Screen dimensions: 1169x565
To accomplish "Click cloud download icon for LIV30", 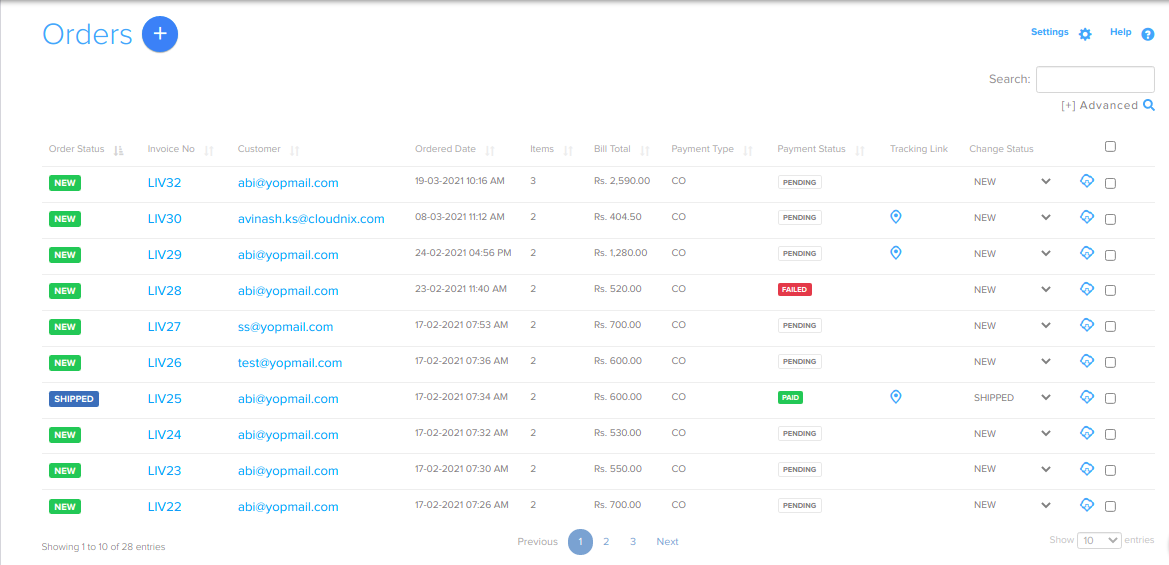I will (x=1086, y=217).
